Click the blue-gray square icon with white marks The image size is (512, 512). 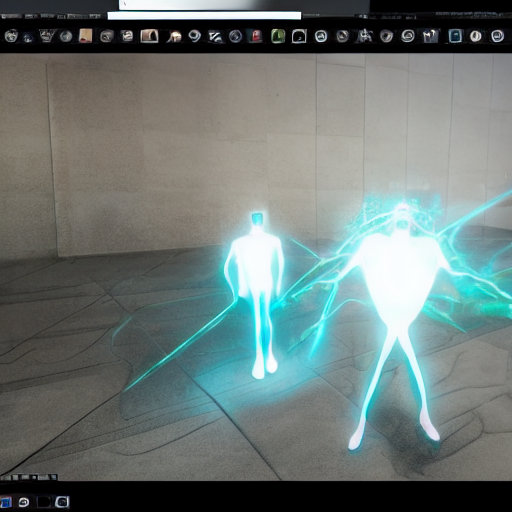(x=430, y=36)
